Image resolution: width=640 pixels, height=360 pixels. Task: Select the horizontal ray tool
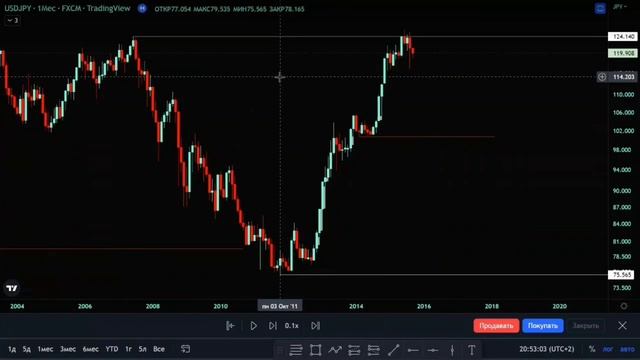pyautogui.click(x=413, y=350)
